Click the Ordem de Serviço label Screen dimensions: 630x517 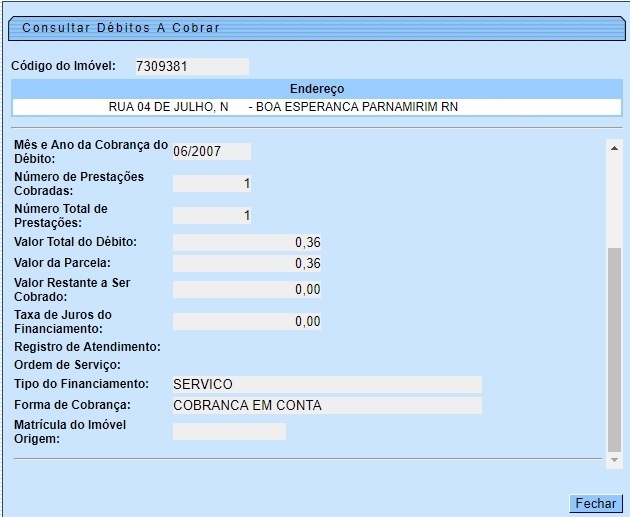tap(67, 365)
